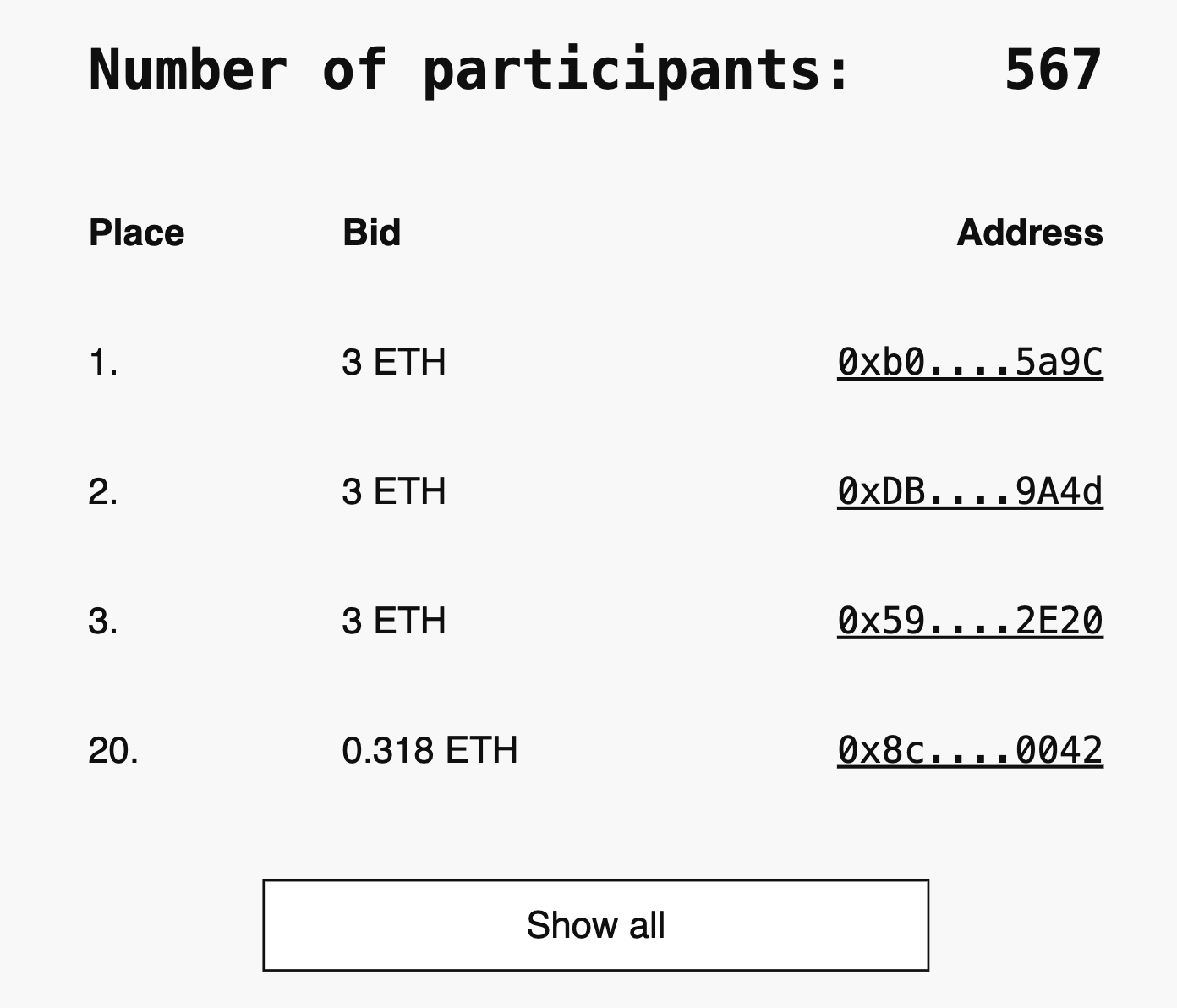The height and width of the screenshot is (1008, 1177).
Task: Open the address link 0x8c....0042
Action: (x=969, y=748)
